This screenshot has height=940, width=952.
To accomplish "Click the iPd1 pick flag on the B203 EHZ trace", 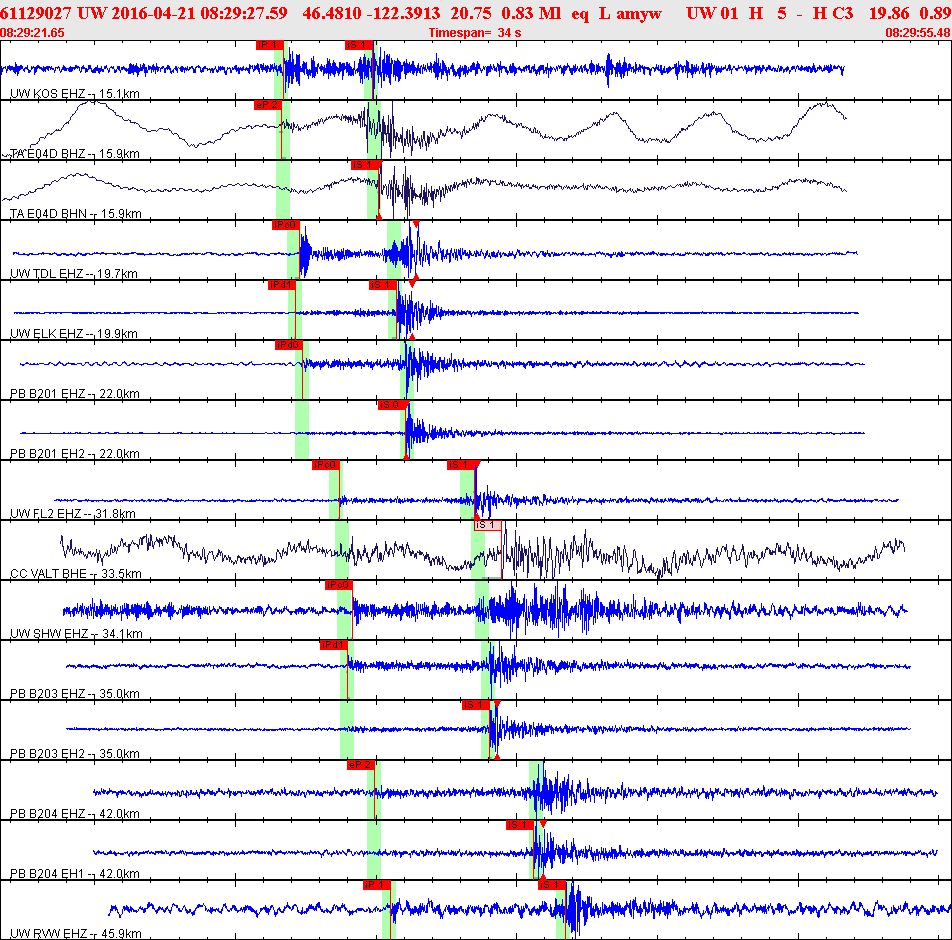I will 334,645.
